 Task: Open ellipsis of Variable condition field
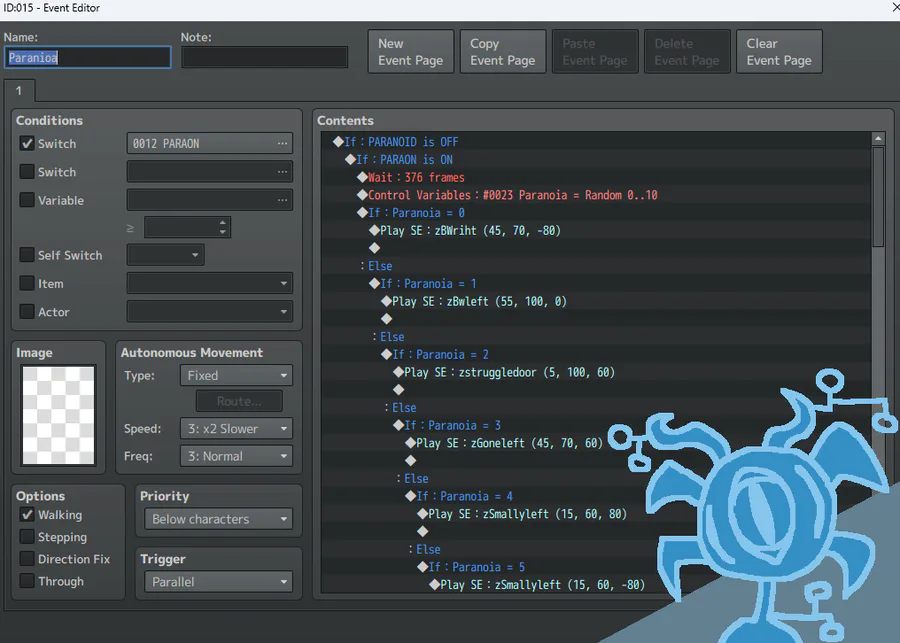point(282,200)
